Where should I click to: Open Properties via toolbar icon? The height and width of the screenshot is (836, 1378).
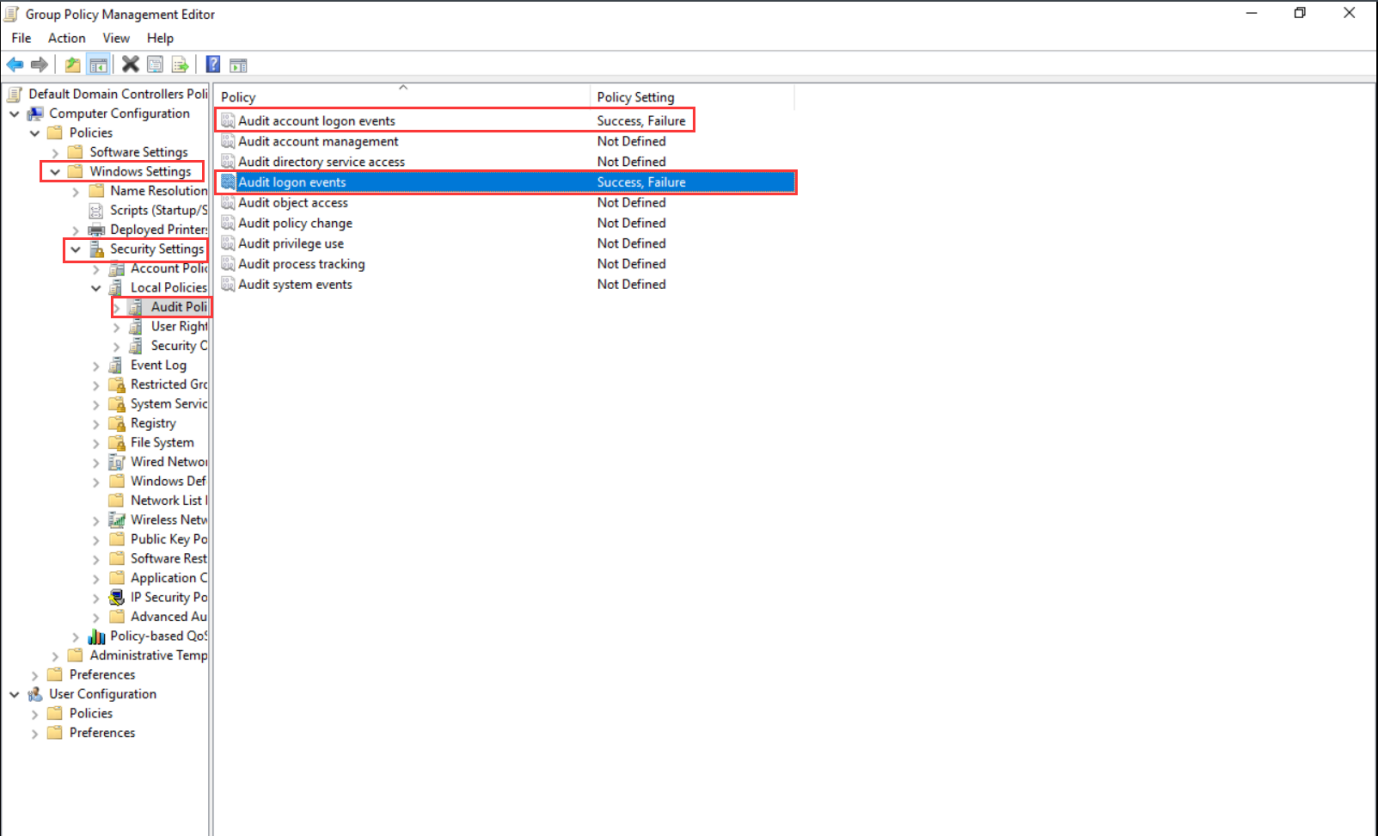[155, 65]
